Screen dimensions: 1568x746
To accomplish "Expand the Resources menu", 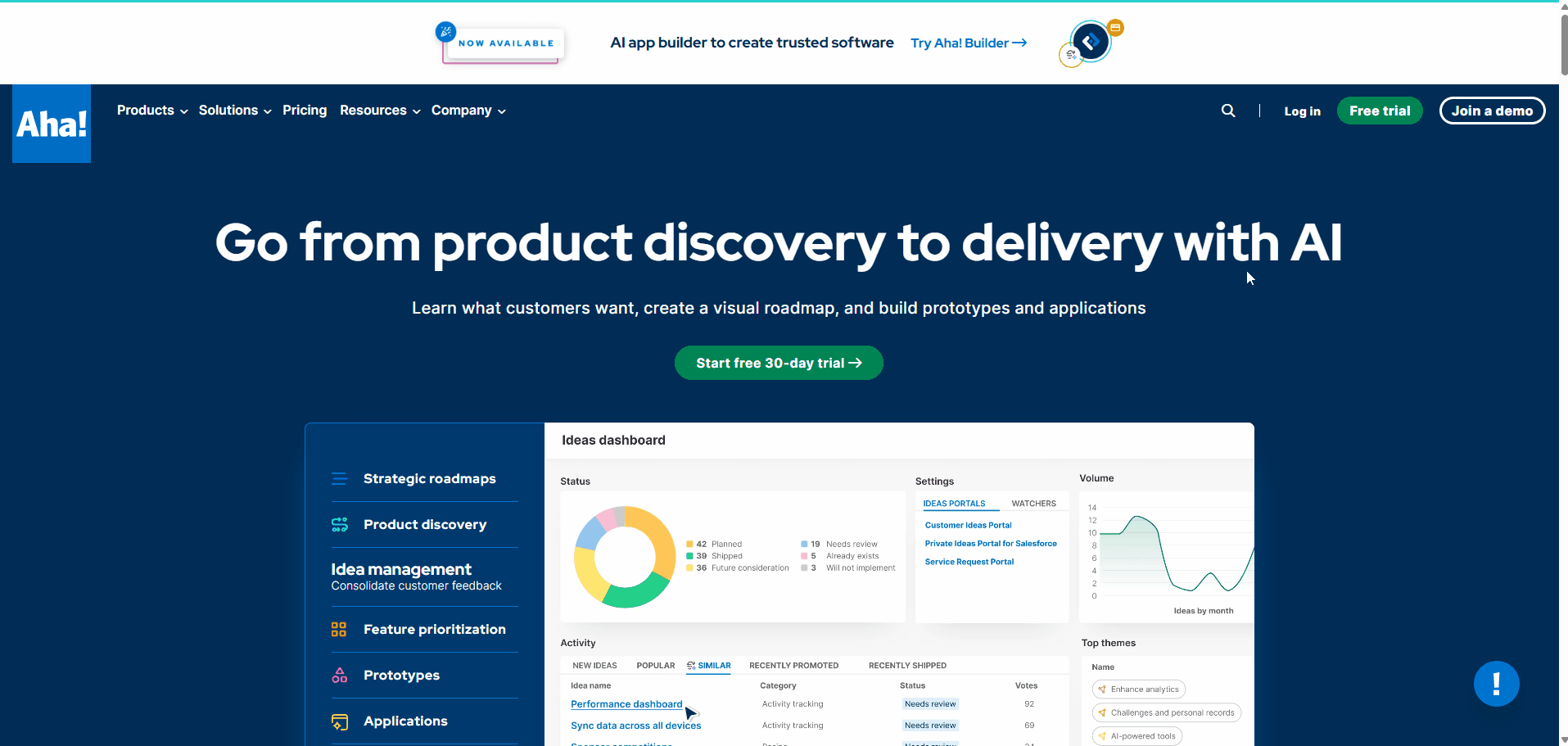I will (x=380, y=111).
